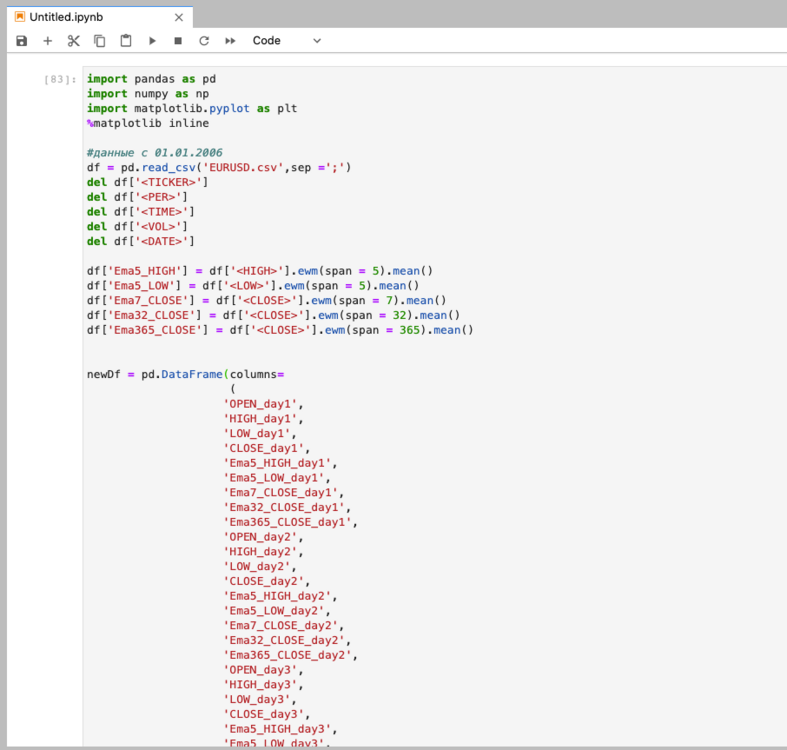
Task: Restart the kernel and run all cells
Action: (230, 41)
